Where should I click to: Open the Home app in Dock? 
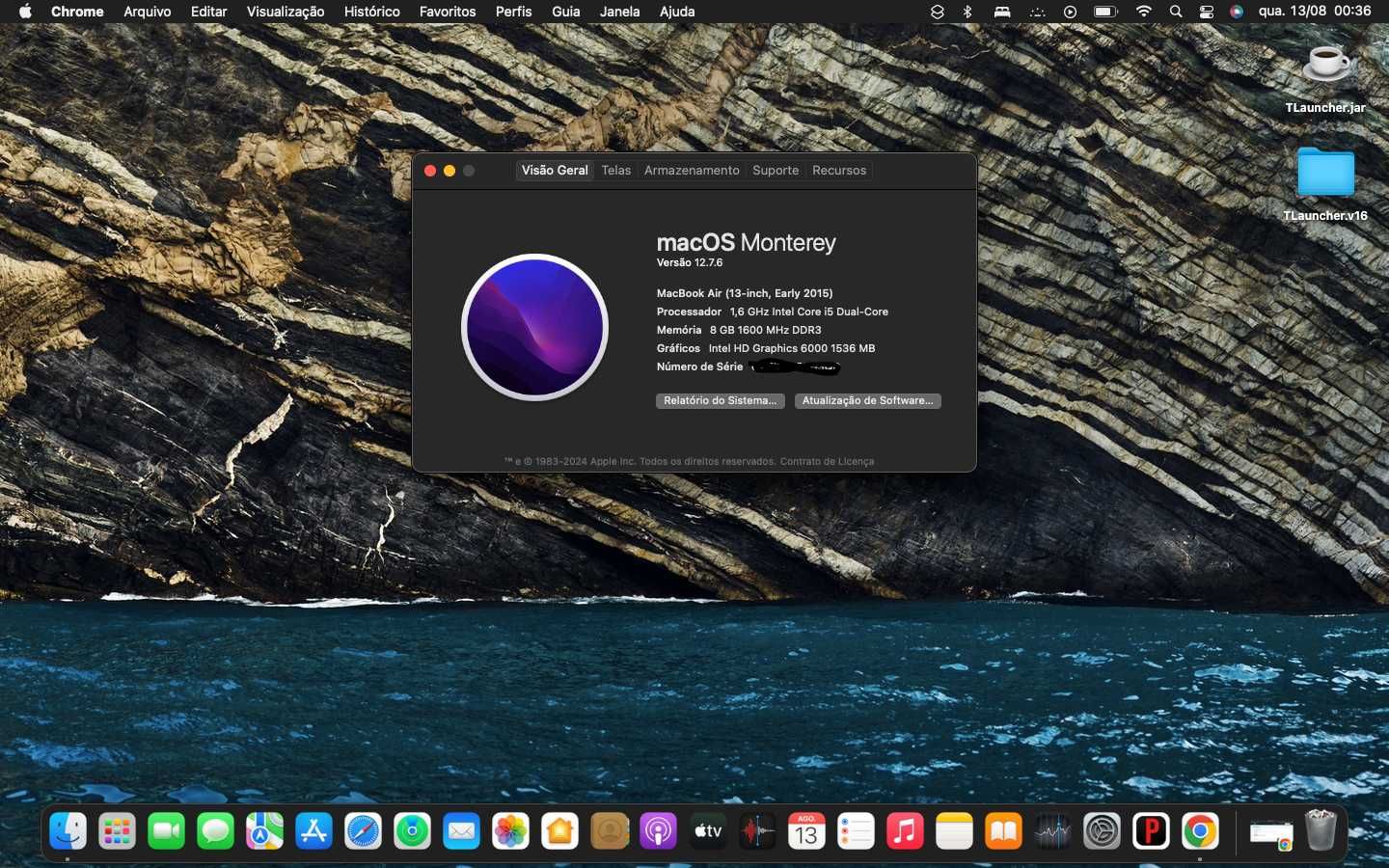pos(560,831)
